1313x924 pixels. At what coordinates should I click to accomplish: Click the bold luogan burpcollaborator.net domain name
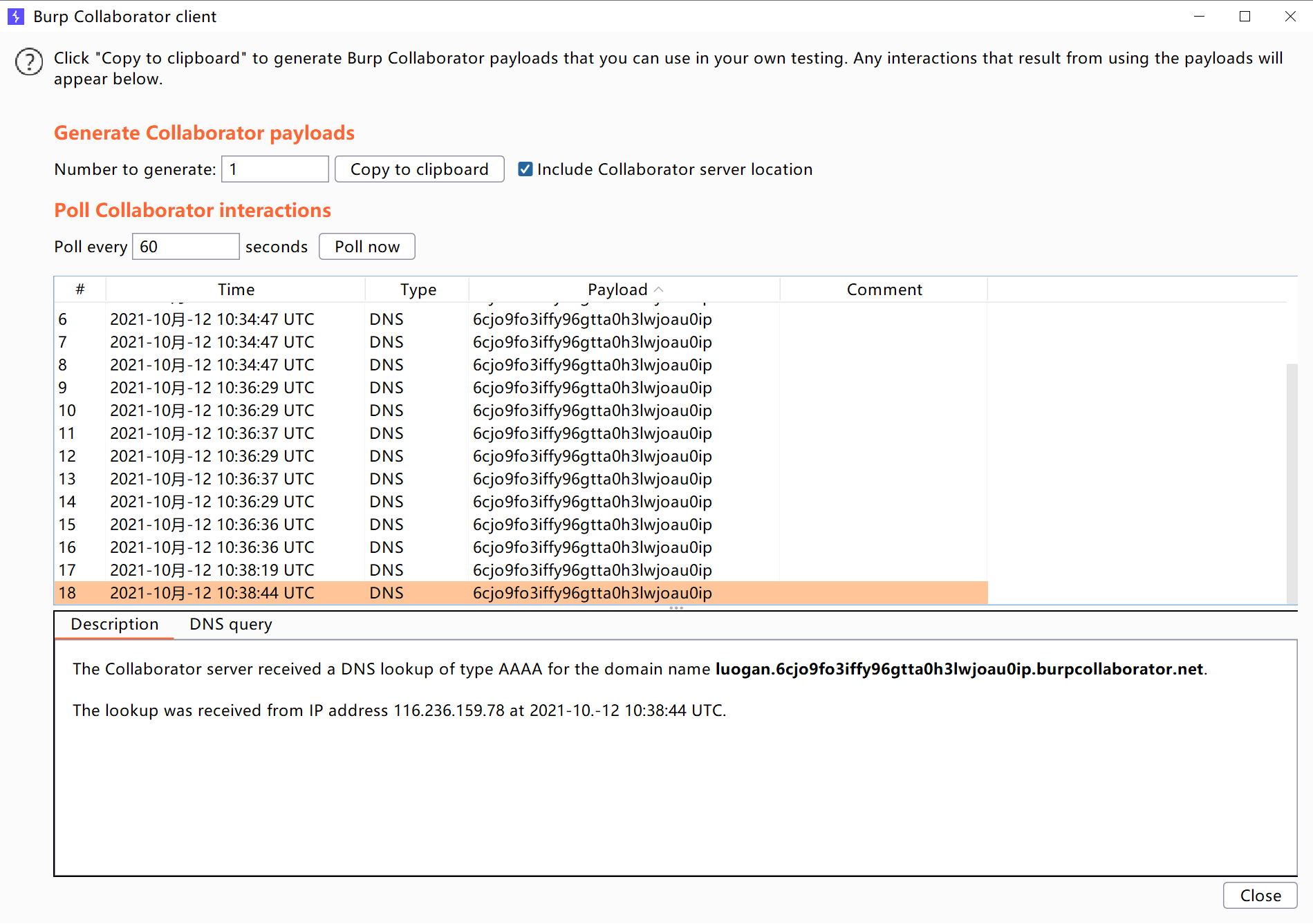coord(959,669)
